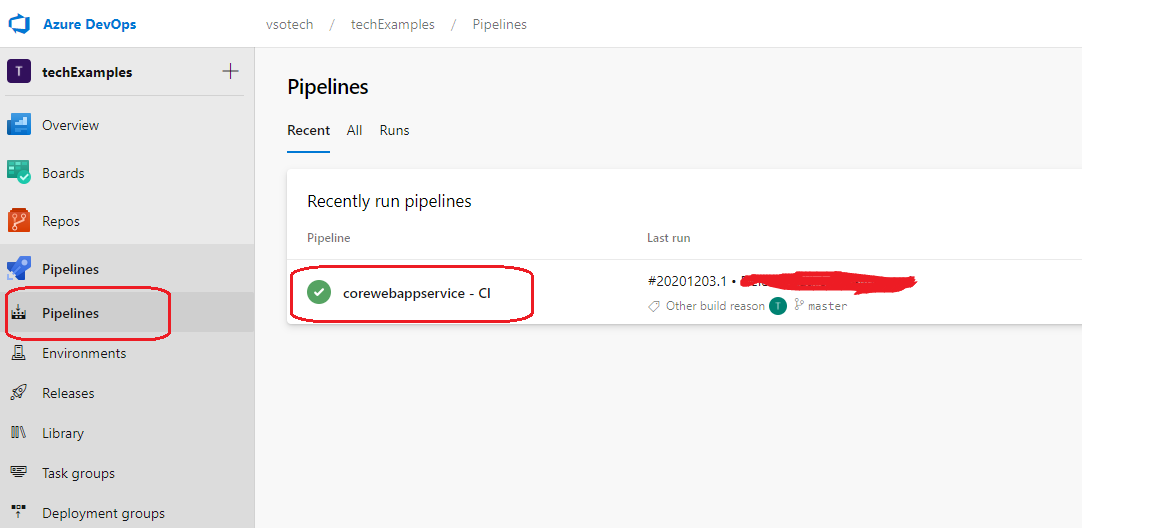
Task: Select the Environments sidebar icon
Action: (18, 352)
